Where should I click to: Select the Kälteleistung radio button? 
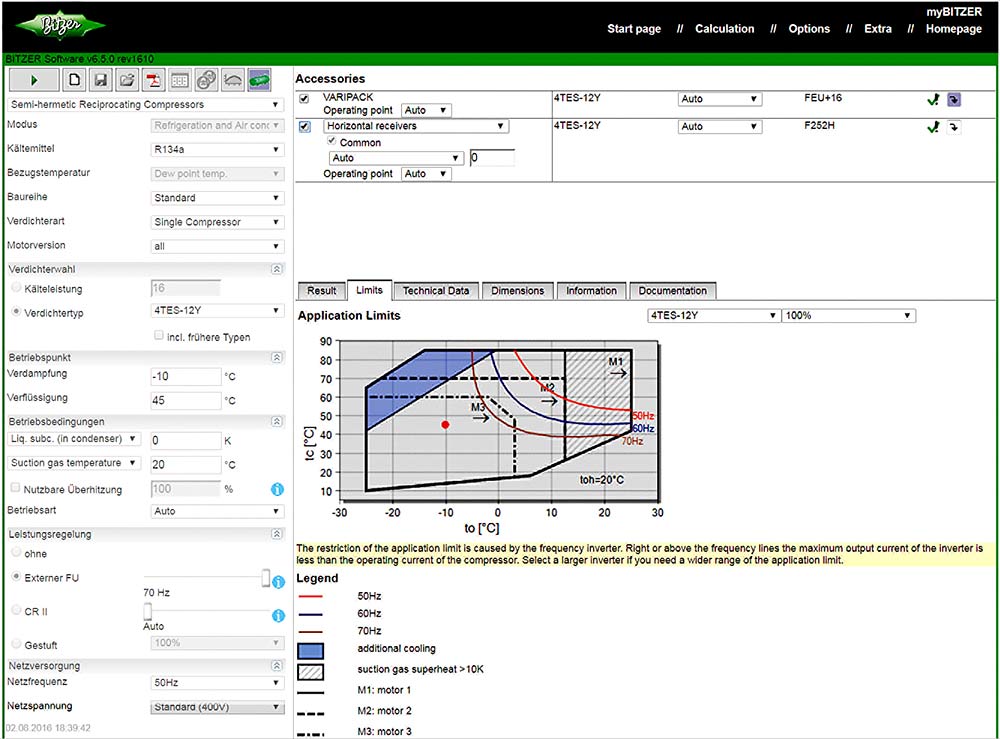[x=17, y=288]
